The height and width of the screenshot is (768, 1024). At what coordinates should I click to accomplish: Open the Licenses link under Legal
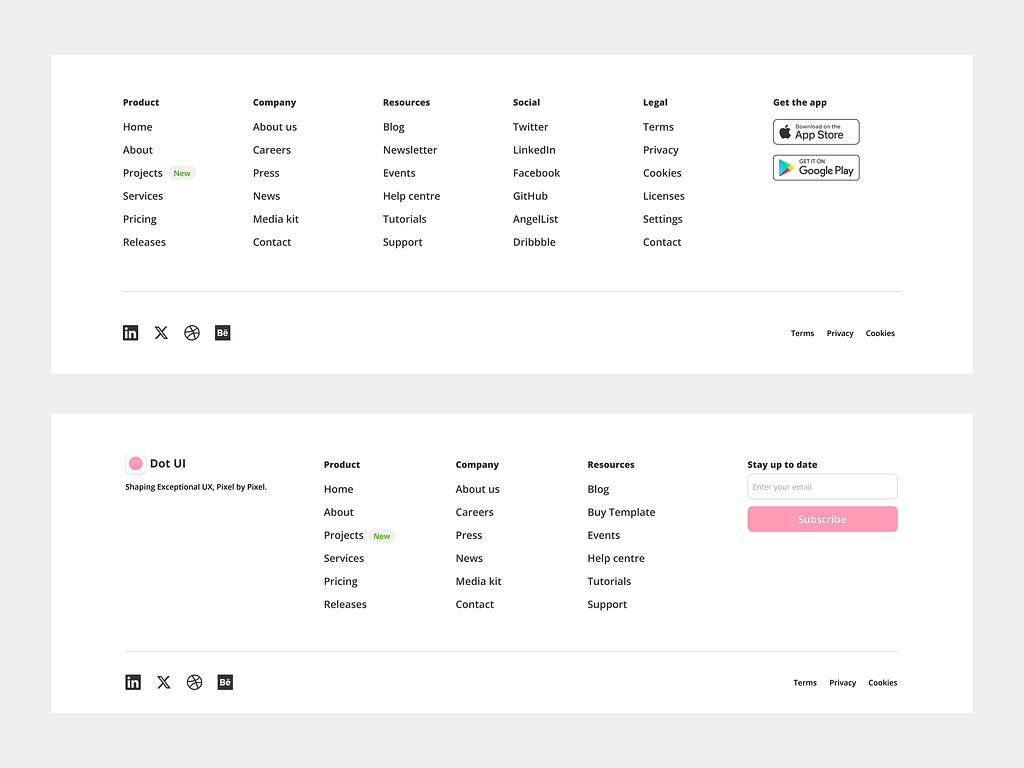664,196
